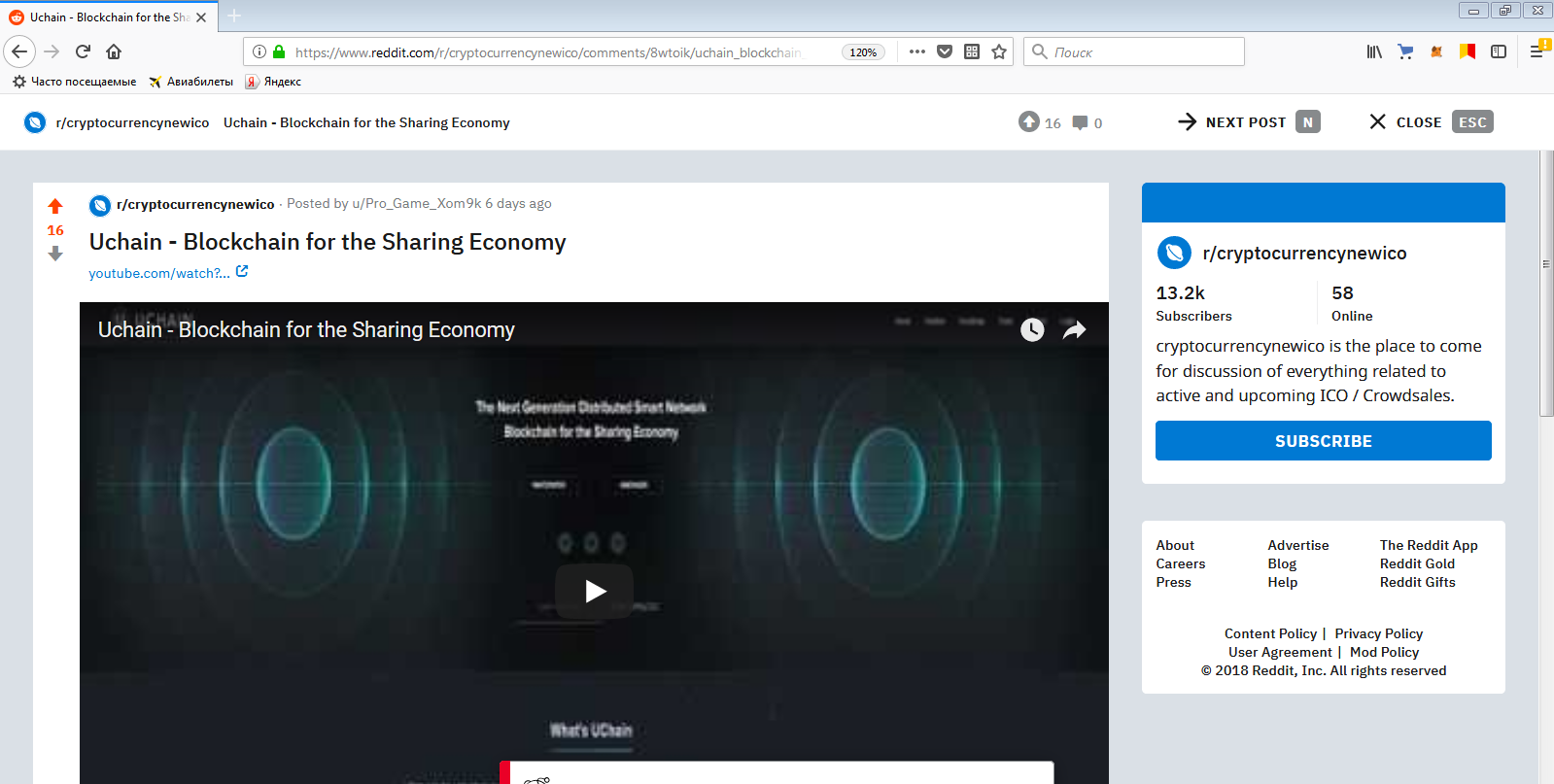Image resolution: width=1554 pixels, height=784 pixels.
Task: Open the Яндекс bookmark
Action: 273,82
